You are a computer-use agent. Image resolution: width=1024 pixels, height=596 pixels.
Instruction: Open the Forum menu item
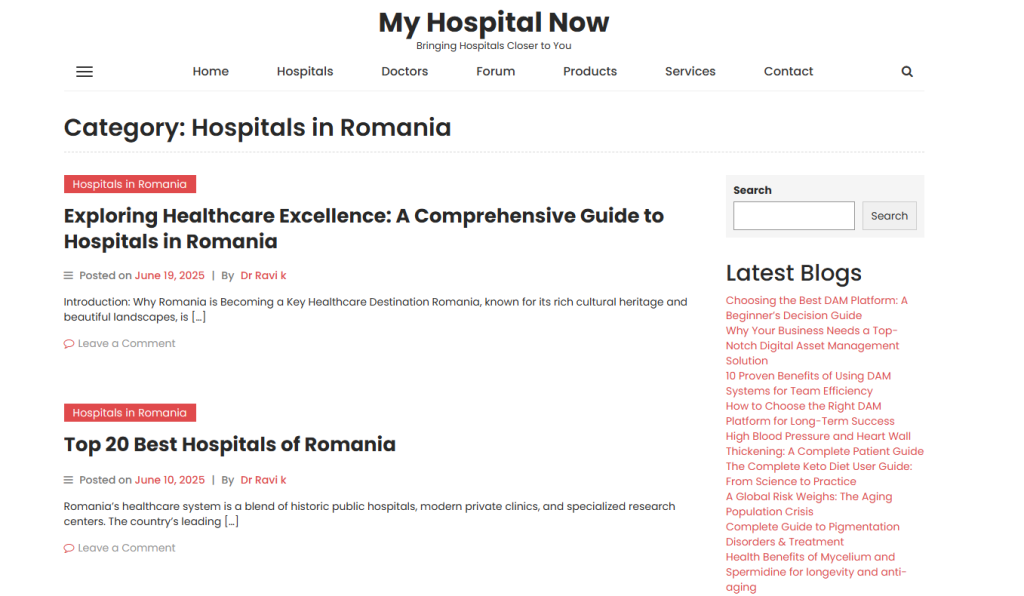496,71
